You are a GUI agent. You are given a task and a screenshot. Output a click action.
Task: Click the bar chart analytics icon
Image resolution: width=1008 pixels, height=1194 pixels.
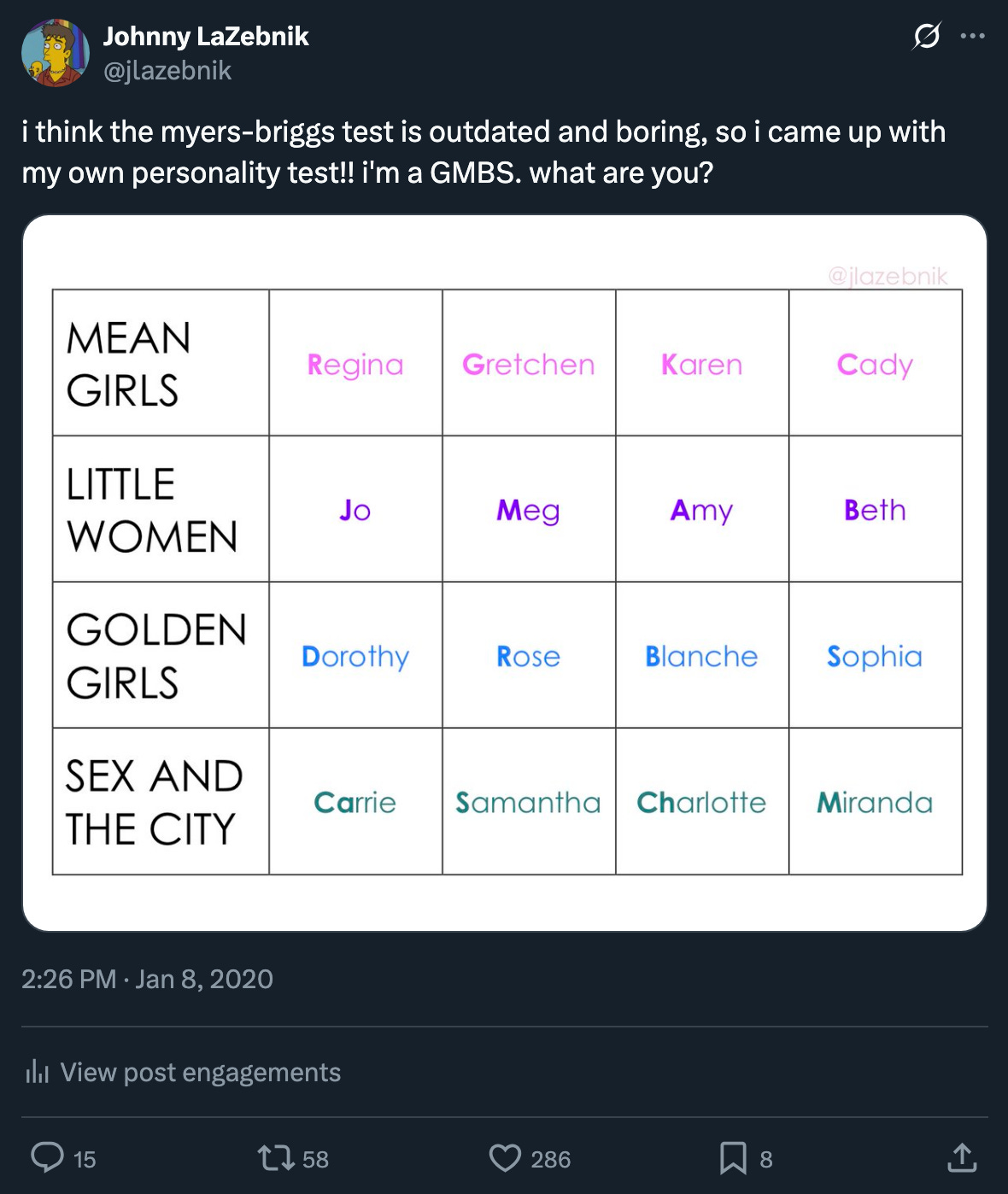(38, 1071)
